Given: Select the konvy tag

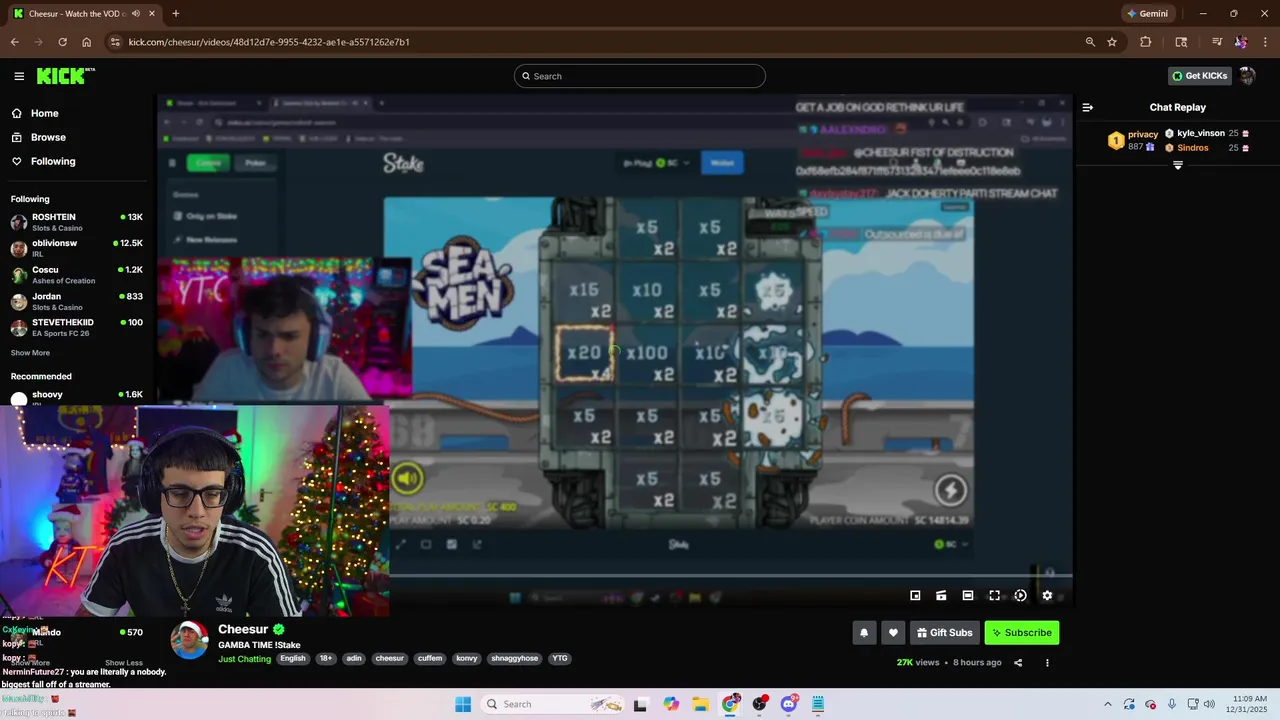Looking at the screenshot, I should pos(467,658).
